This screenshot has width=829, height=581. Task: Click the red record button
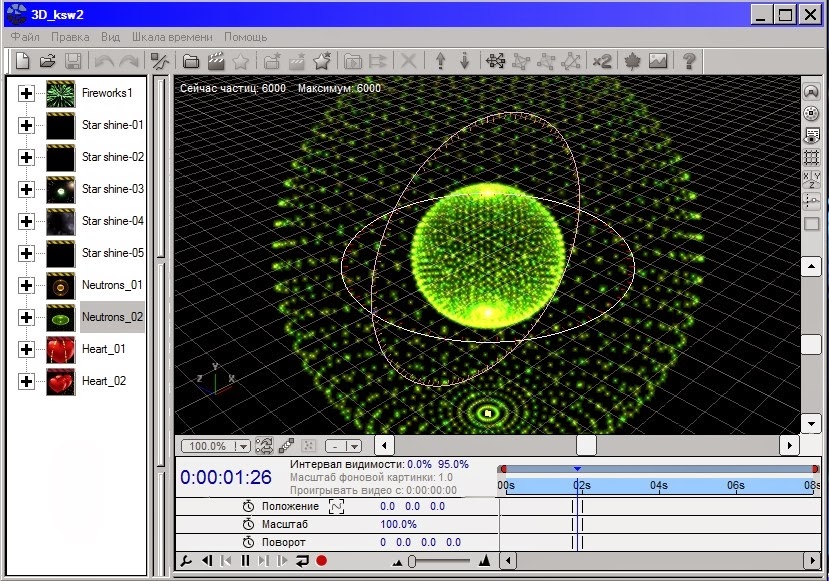pos(321,560)
